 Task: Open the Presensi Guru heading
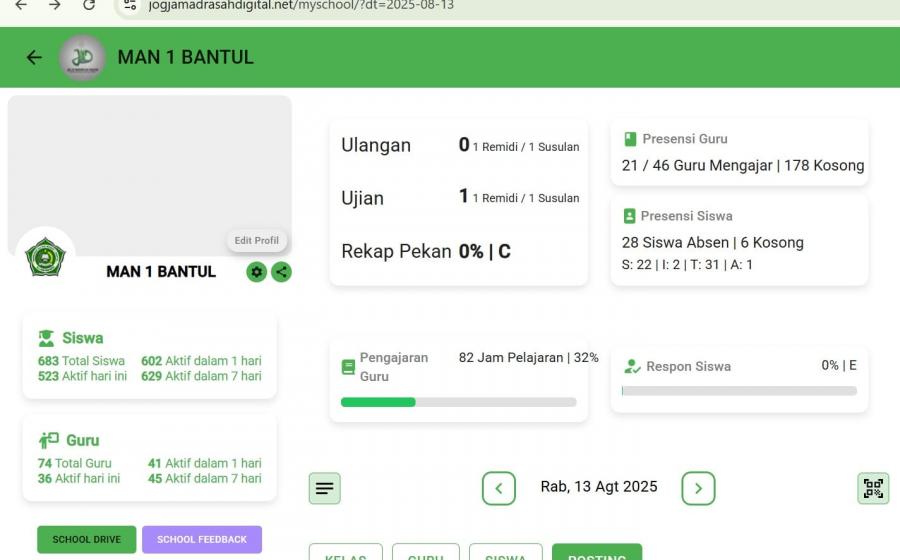(685, 139)
